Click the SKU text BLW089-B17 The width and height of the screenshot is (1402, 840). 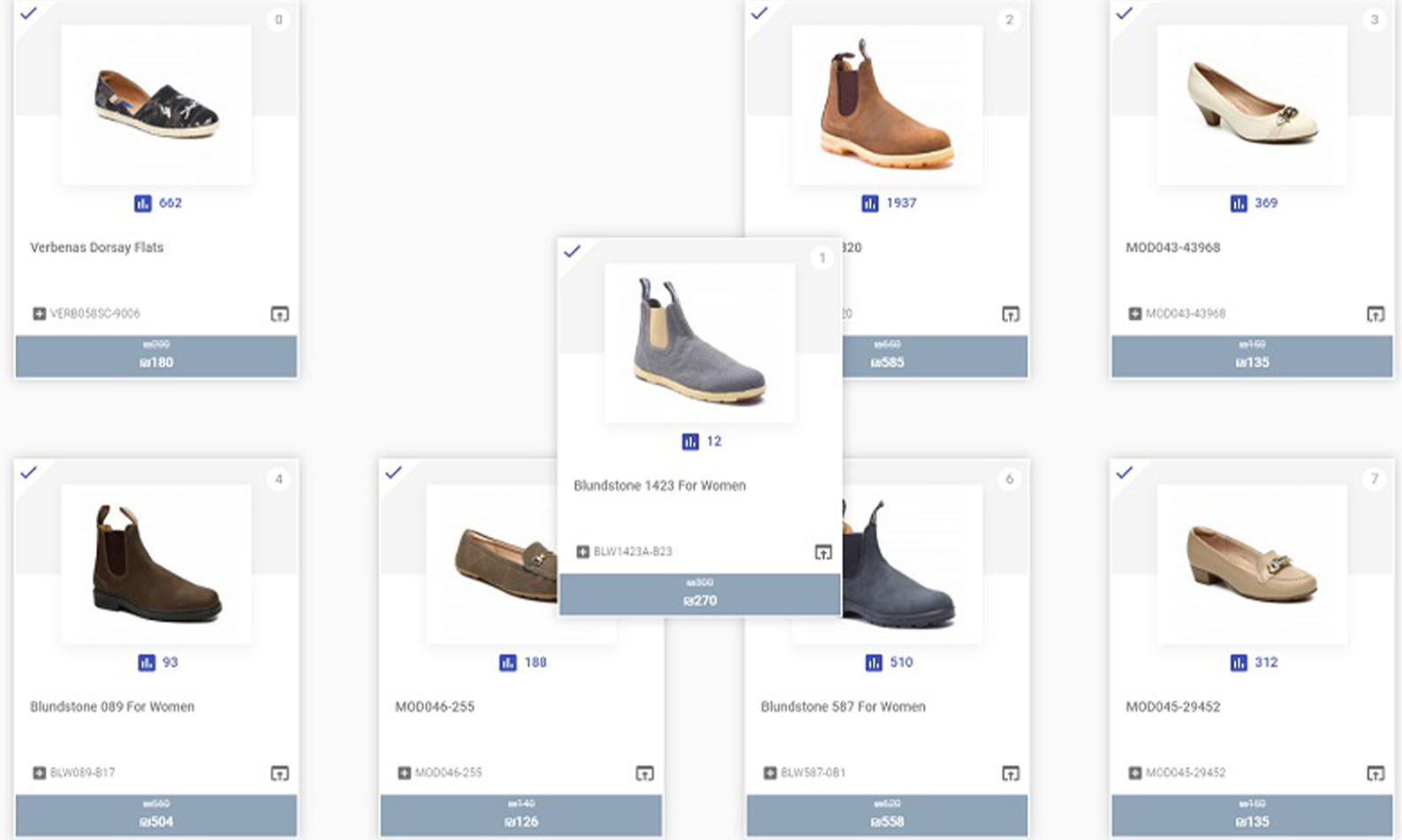82,773
